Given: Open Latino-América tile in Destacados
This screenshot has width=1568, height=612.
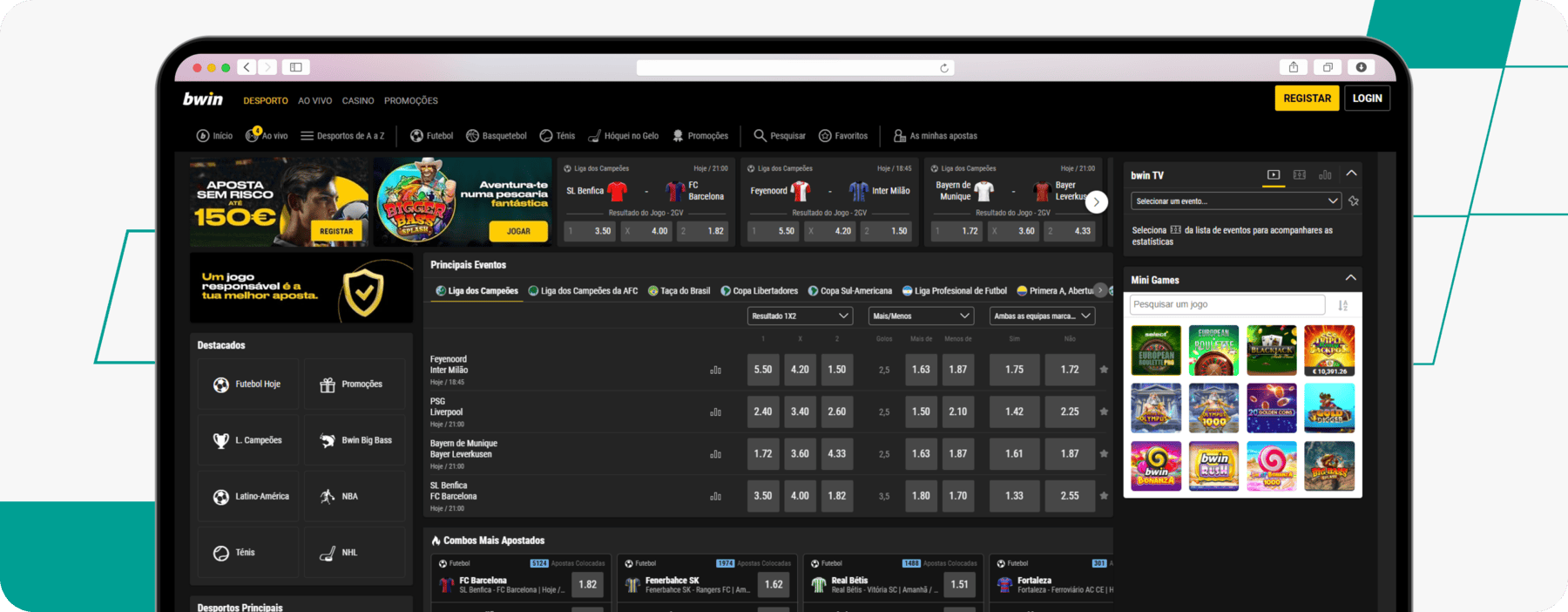Looking at the screenshot, I should (248, 496).
